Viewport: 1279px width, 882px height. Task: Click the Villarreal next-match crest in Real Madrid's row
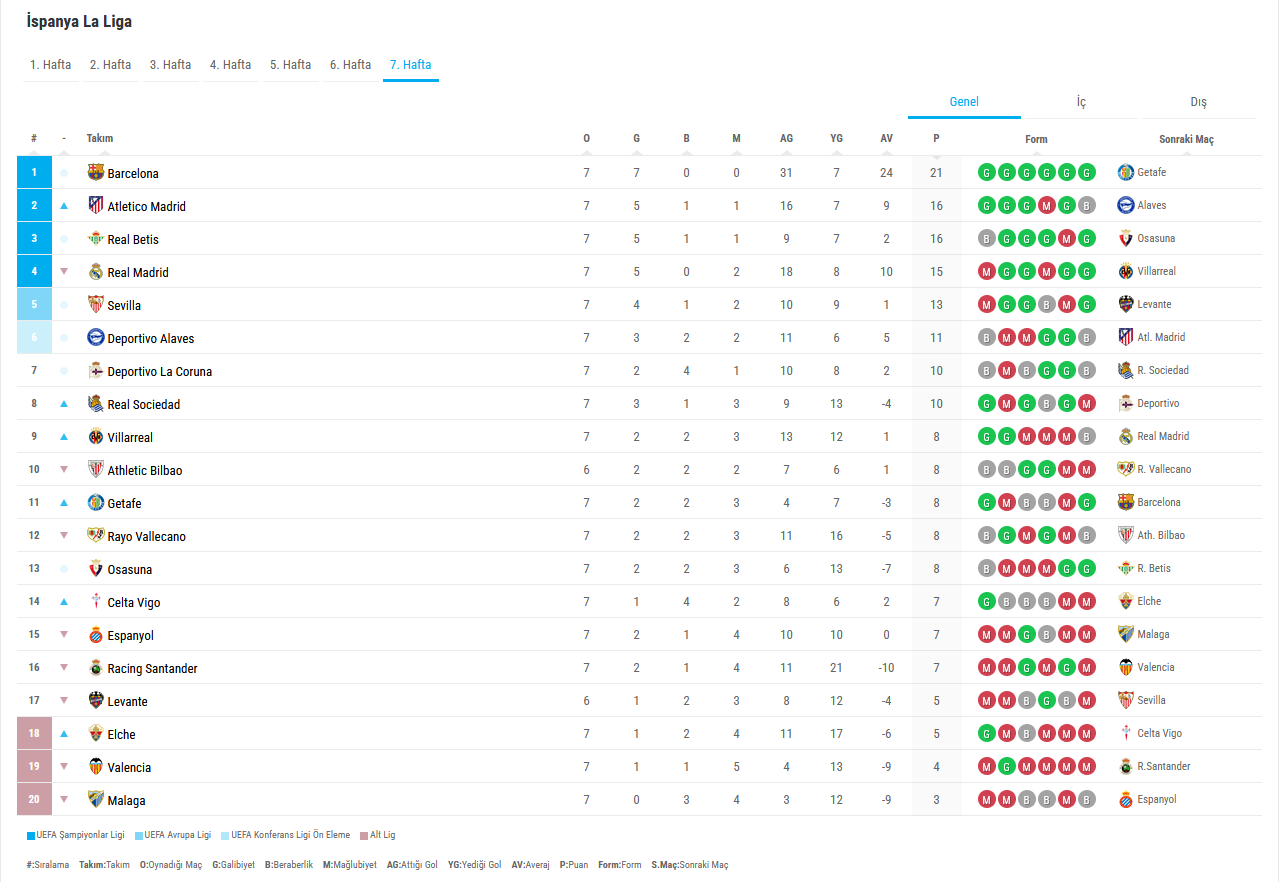pos(1126,271)
